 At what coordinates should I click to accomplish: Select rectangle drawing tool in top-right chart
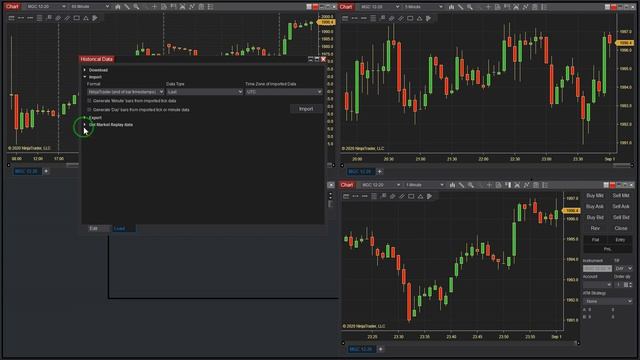[x=410, y=18]
